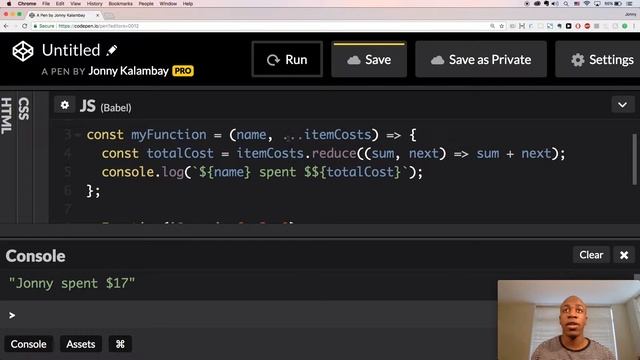The image size is (640, 360).
Task: Open the History menu
Action: coord(94,4)
